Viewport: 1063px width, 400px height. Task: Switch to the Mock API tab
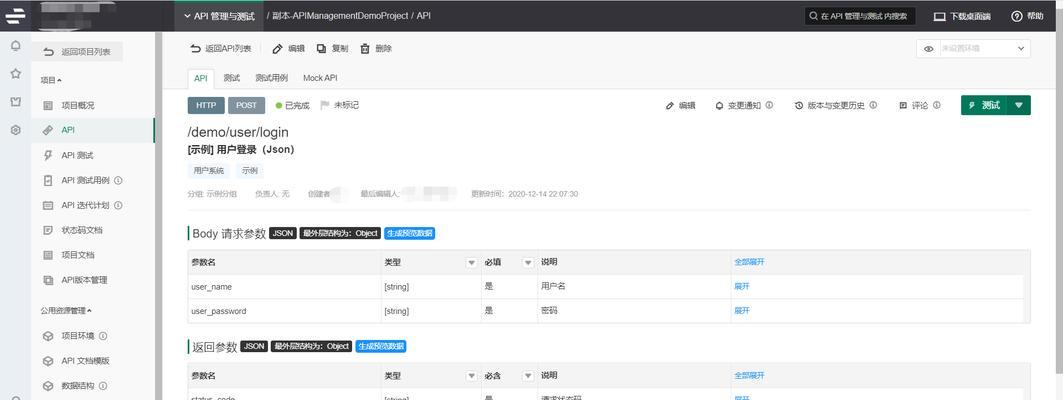pos(320,78)
